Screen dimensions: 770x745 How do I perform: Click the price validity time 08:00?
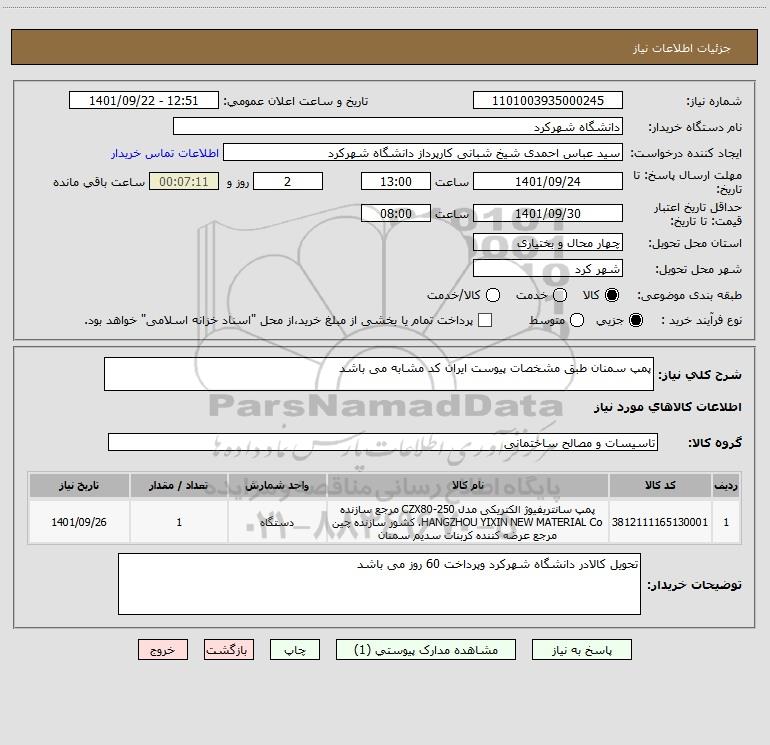(x=396, y=213)
